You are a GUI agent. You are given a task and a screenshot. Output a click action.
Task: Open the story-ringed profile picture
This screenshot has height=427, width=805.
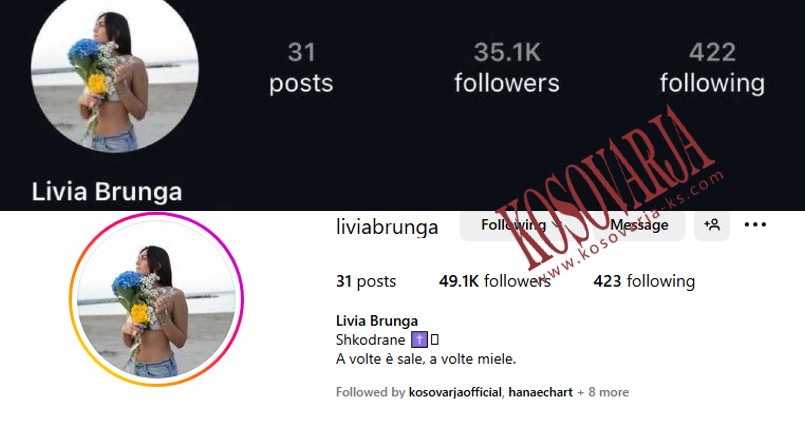(x=157, y=300)
